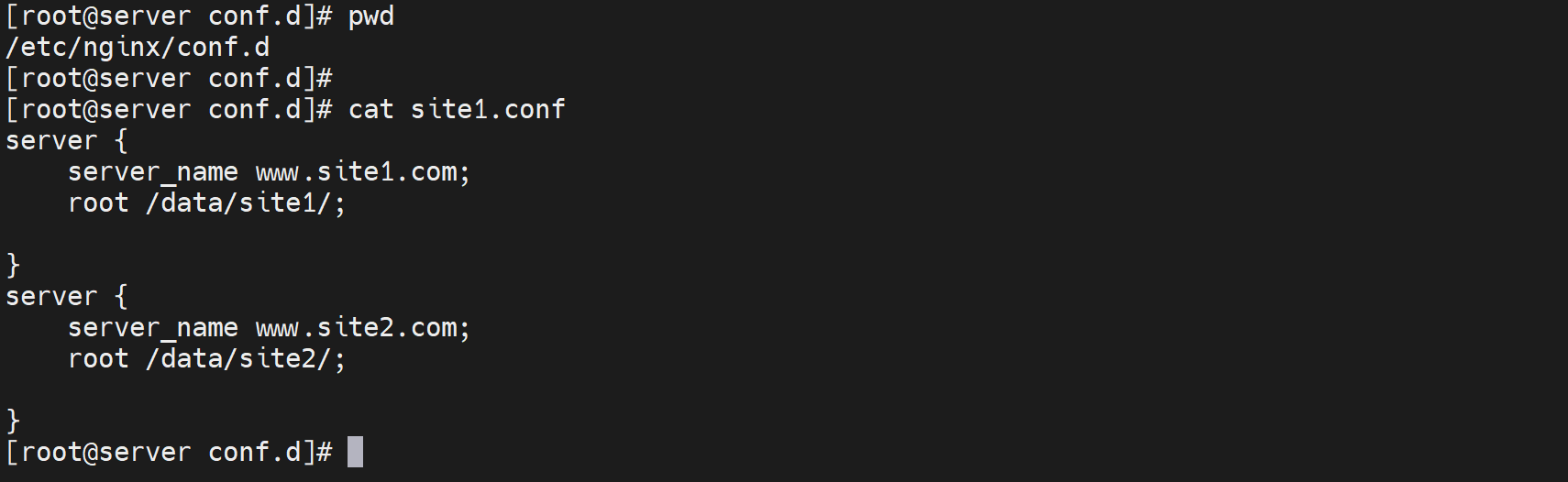Place the cursor at the terminal cursor block

(356, 452)
